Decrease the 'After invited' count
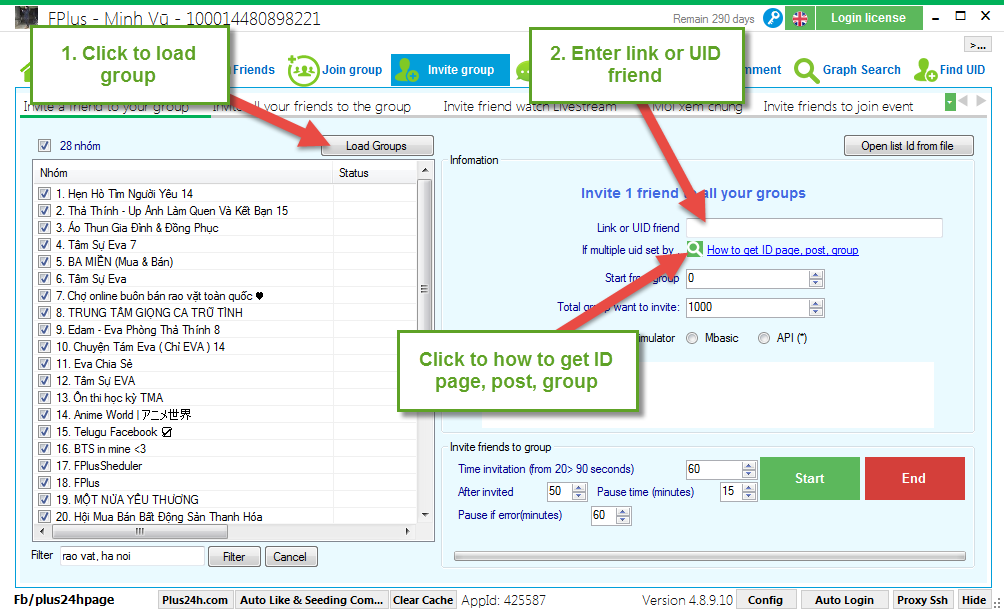The height and width of the screenshot is (612, 1004). click(x=579, y=495)
